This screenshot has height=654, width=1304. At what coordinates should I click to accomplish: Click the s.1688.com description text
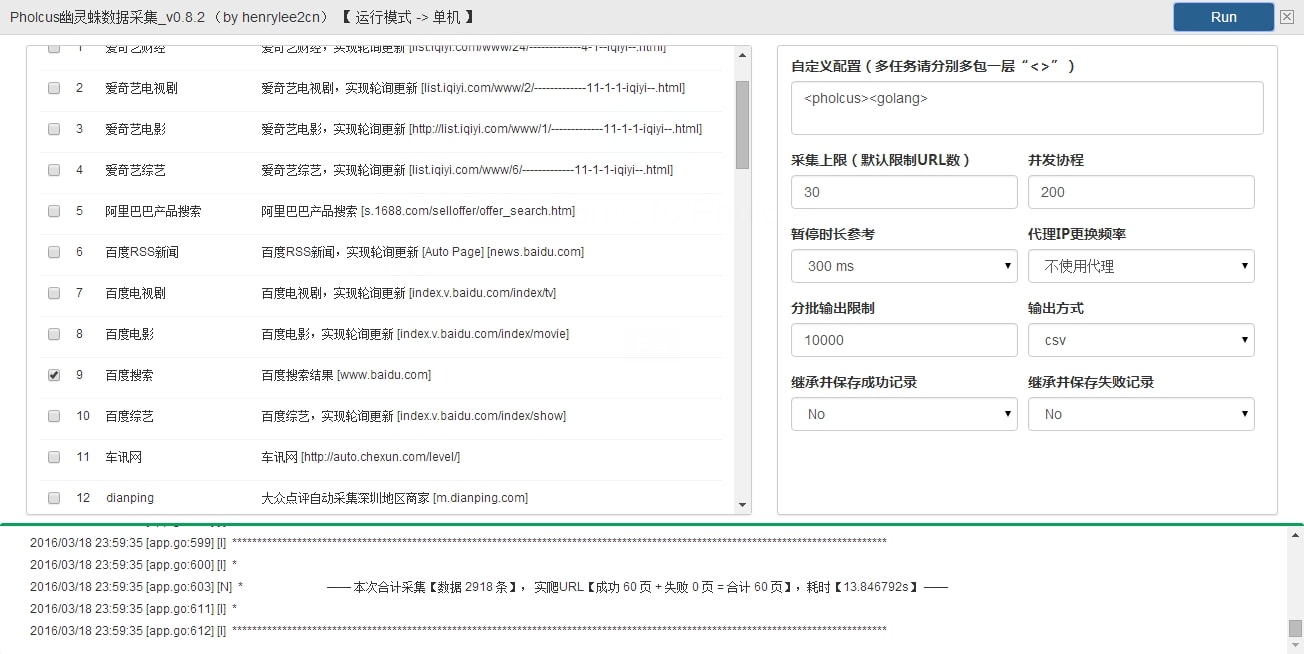tap(418, 211)
